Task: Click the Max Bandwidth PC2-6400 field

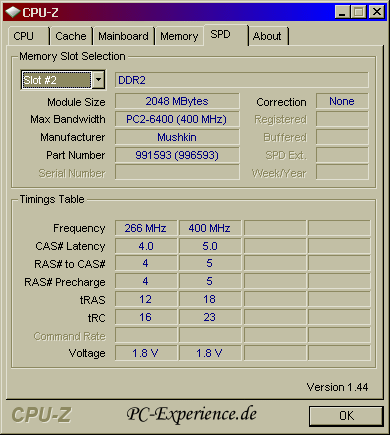Action: click(177, 119)
